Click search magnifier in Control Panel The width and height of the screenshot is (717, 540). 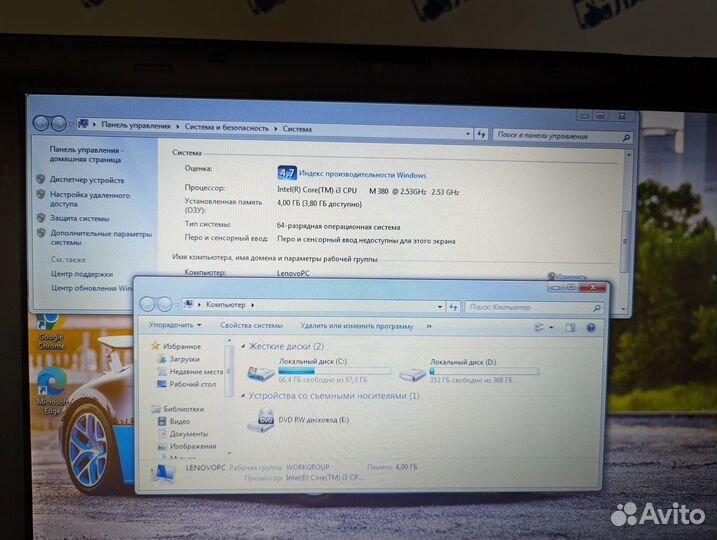[626, 137]
